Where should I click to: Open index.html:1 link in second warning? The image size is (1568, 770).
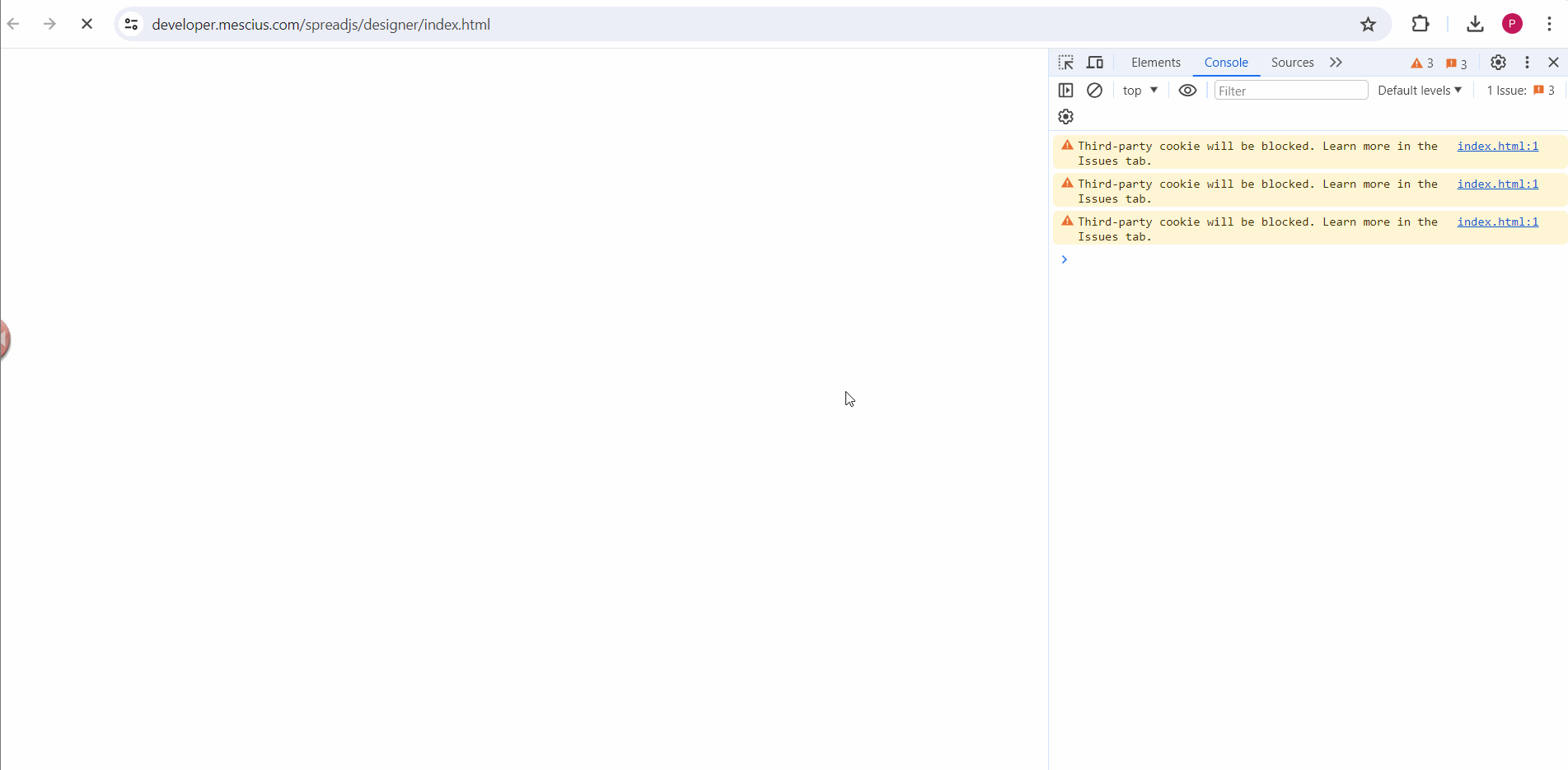[1497, 184]
